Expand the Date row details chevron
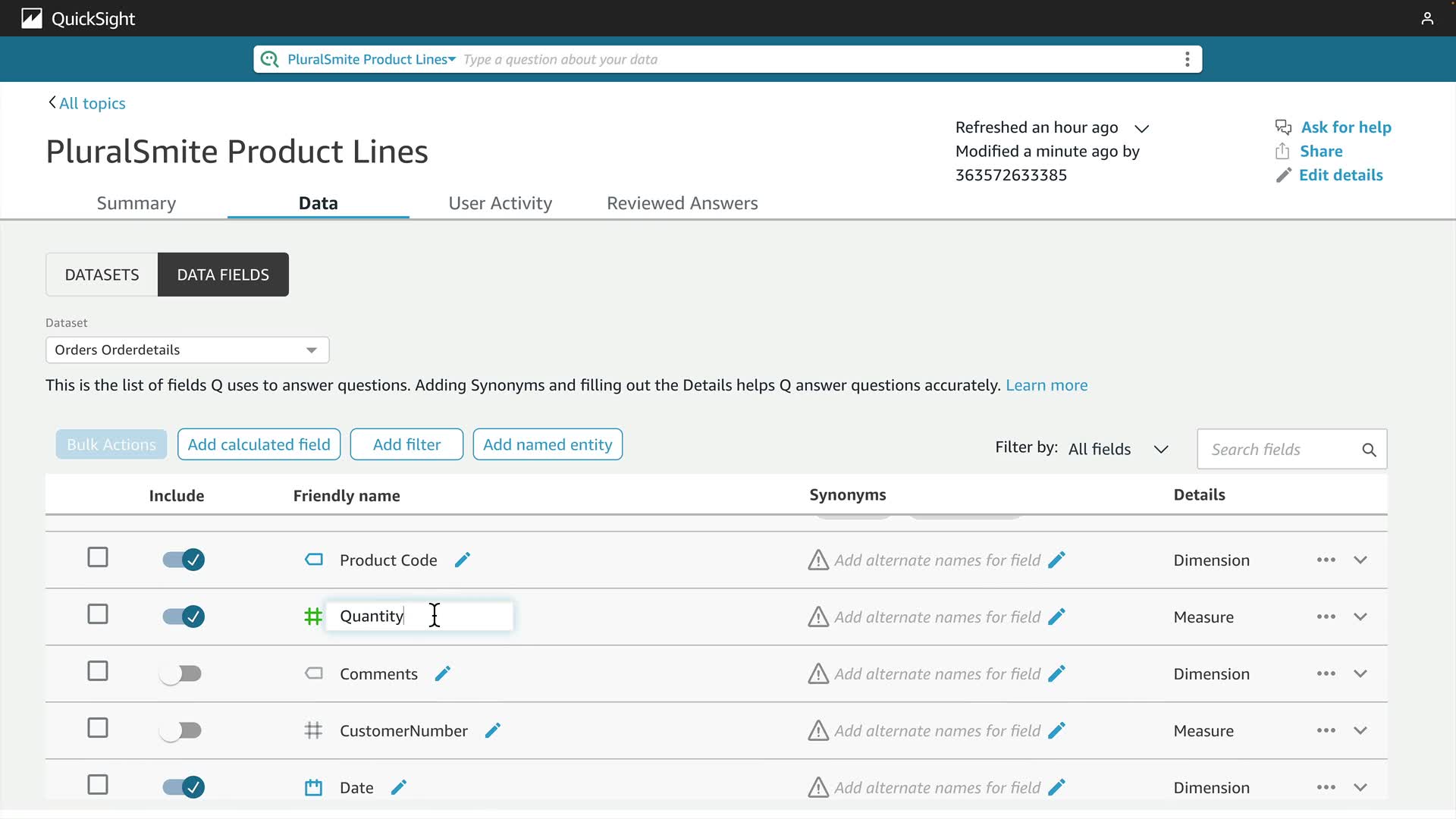The height and width of the screenshot is (819, 1456). pos(1360,787)
